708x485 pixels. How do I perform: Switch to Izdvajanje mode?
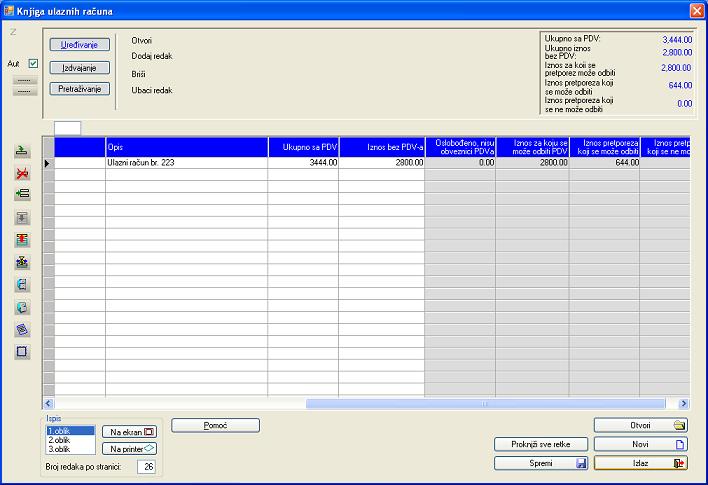[x=77, y=67]
